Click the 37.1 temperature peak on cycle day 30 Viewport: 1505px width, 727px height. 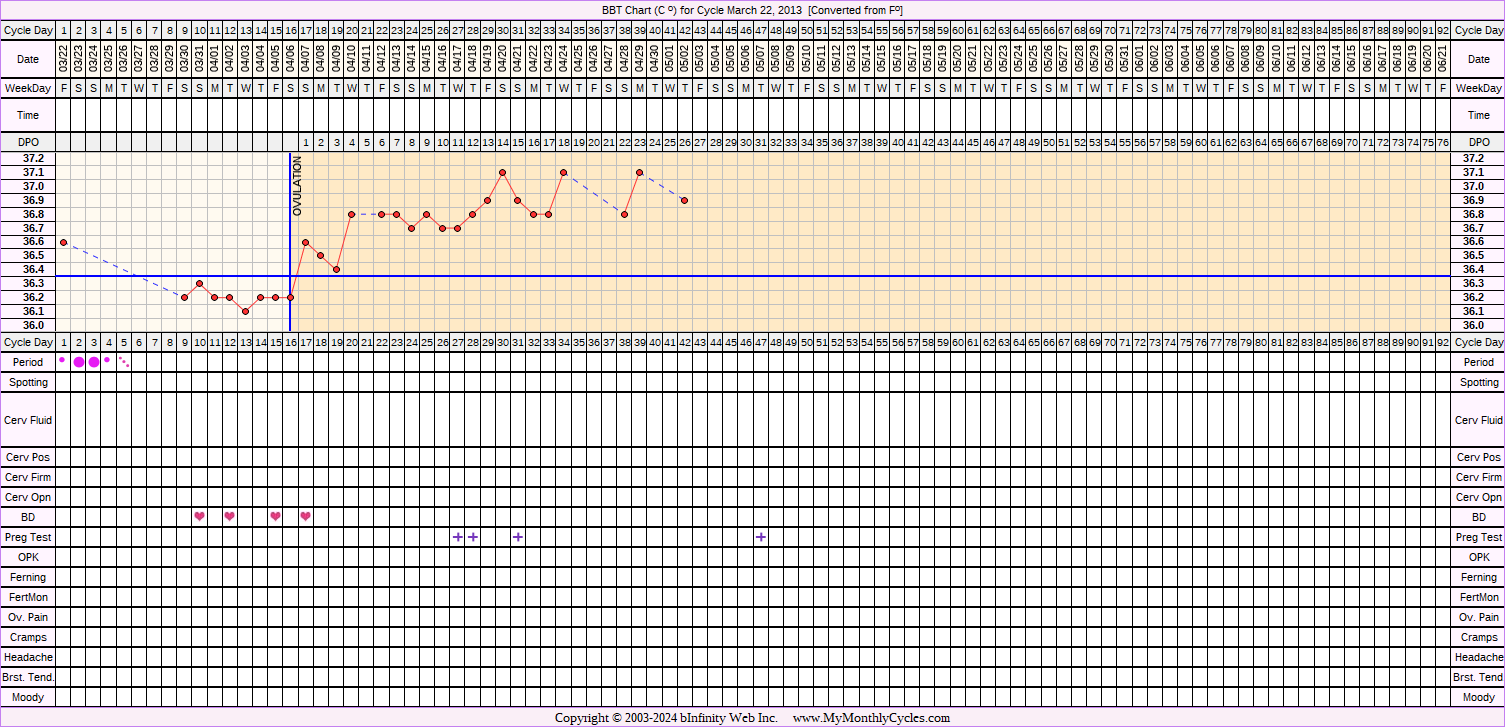503,172
